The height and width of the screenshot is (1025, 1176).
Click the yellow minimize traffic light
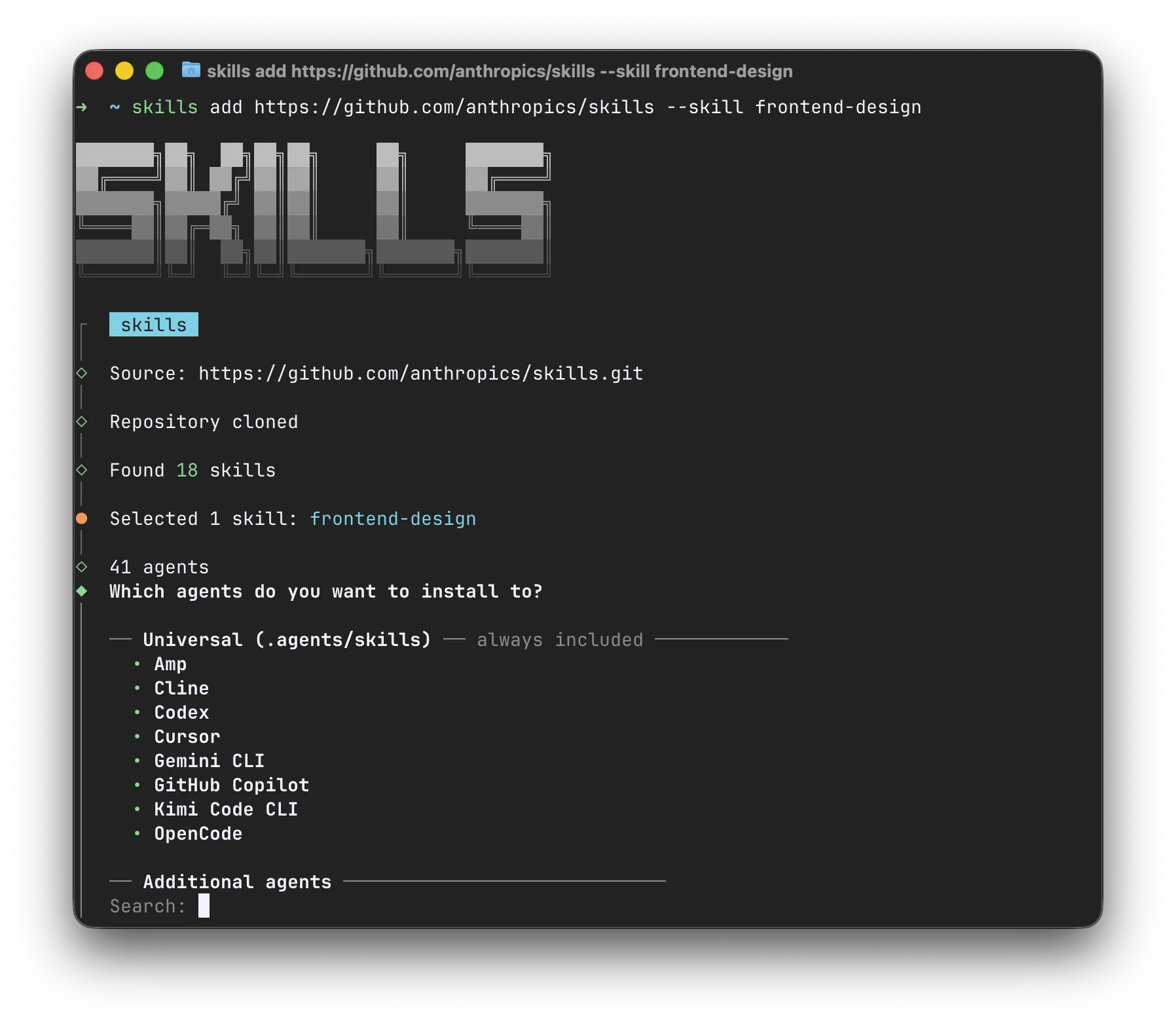(124, 69)
